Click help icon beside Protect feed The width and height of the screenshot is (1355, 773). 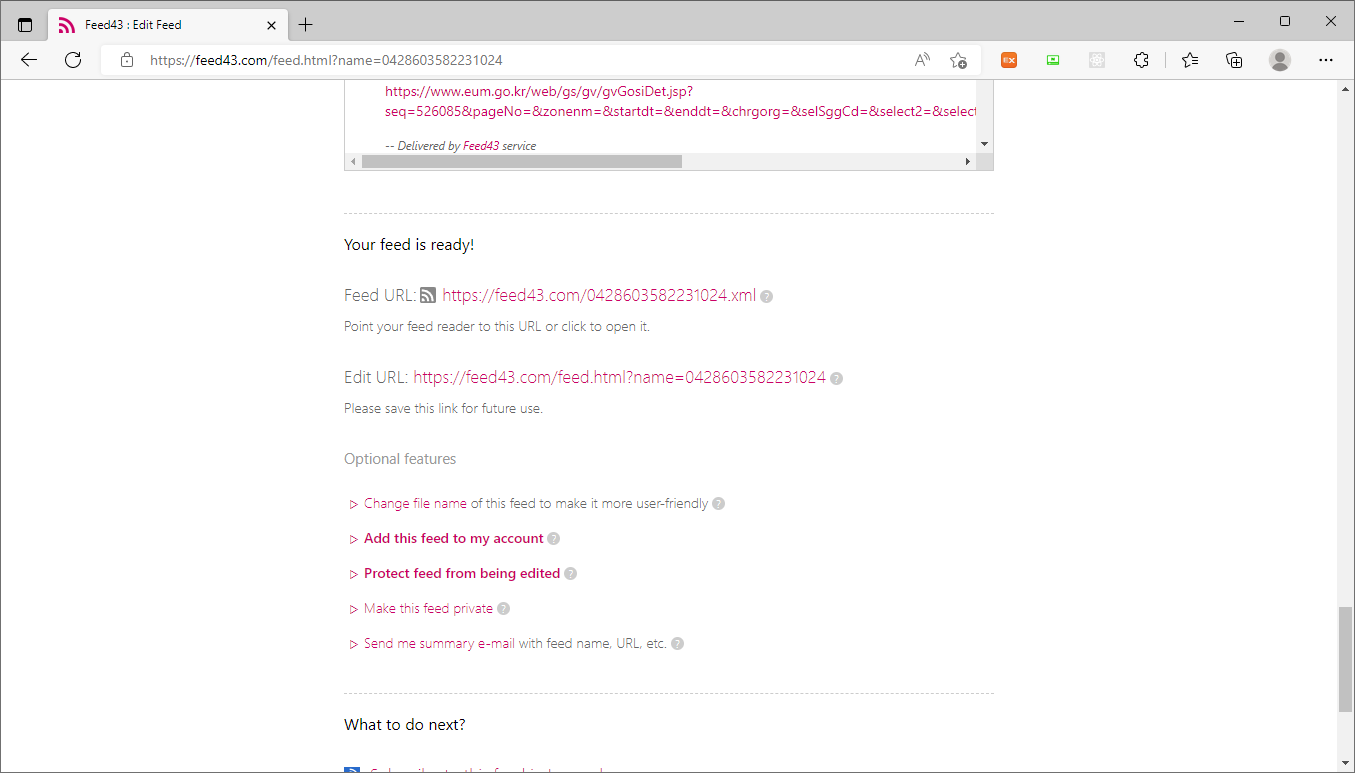click(x=570, y=574)
